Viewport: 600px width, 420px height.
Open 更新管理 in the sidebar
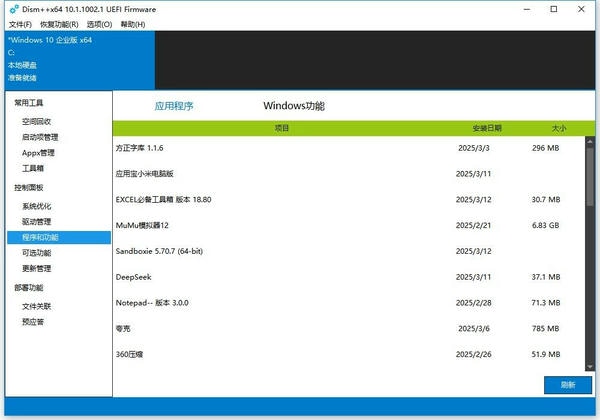click(36, 269)
